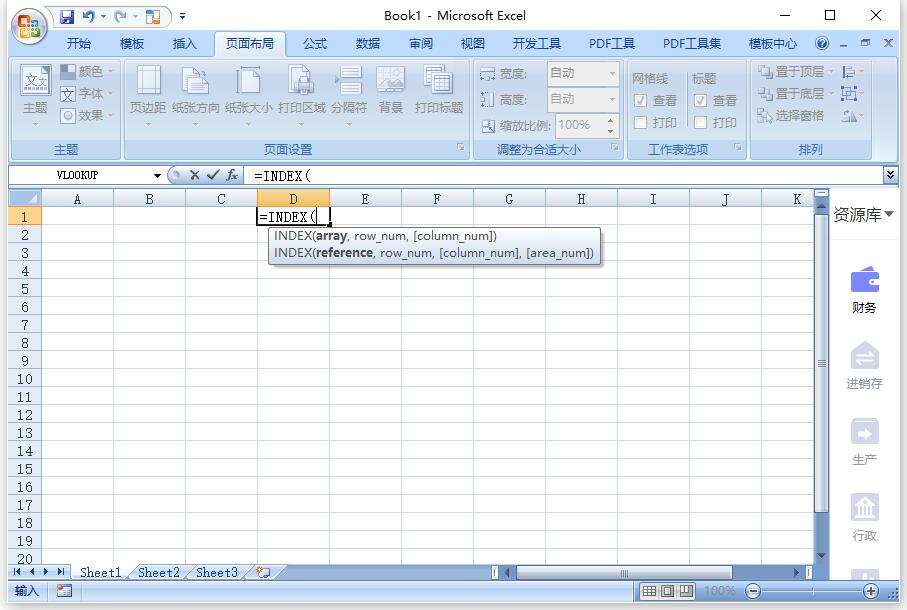Switch to Home (开始) tab
The image size is (907, 610).
79,43
